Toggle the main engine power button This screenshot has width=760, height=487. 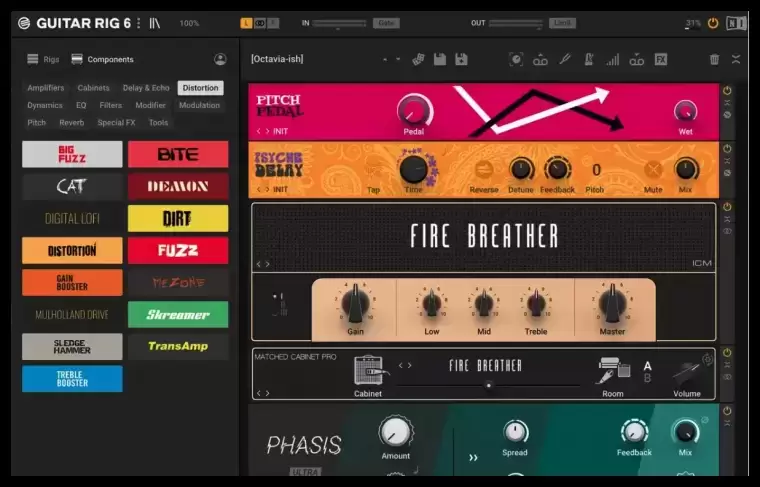[x=713, y=23]
